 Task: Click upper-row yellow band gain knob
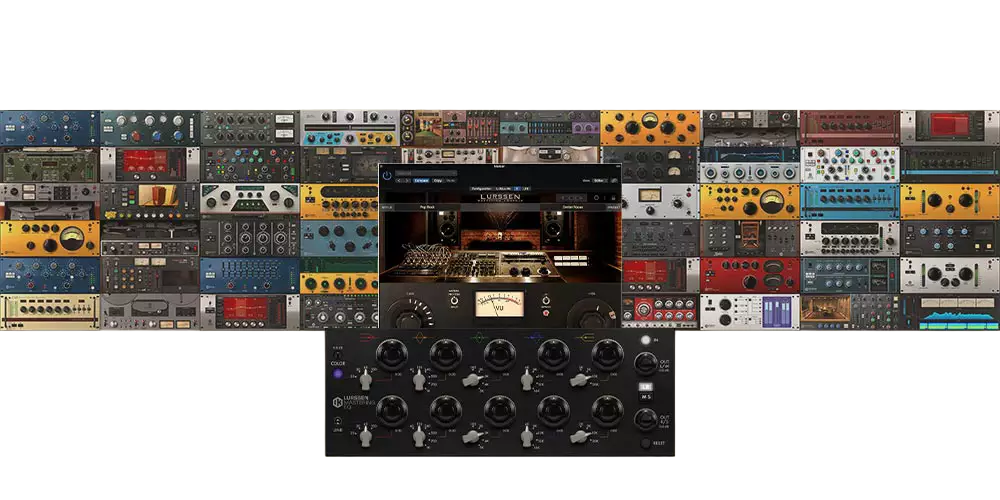pyautogui.click(x=608, y=355)
